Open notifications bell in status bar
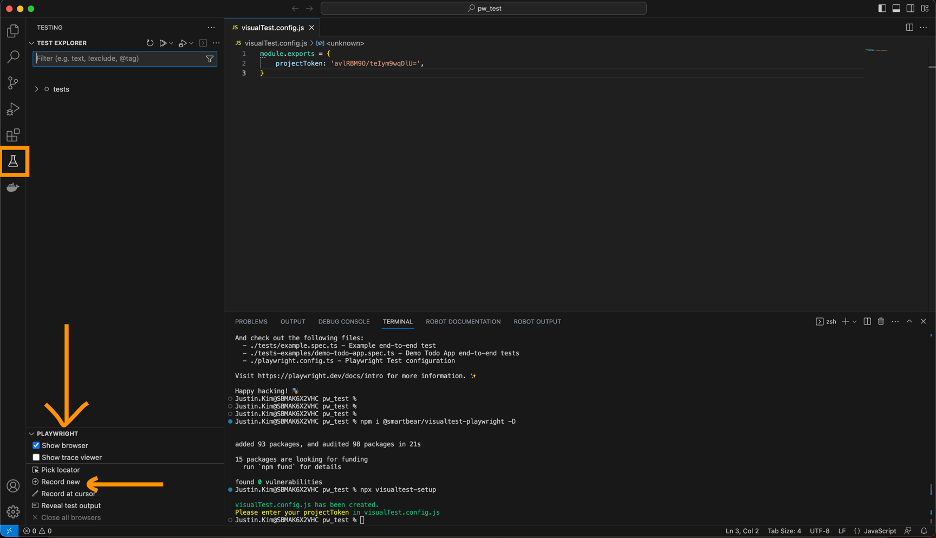The image size is (936, 538). [924, 531]
